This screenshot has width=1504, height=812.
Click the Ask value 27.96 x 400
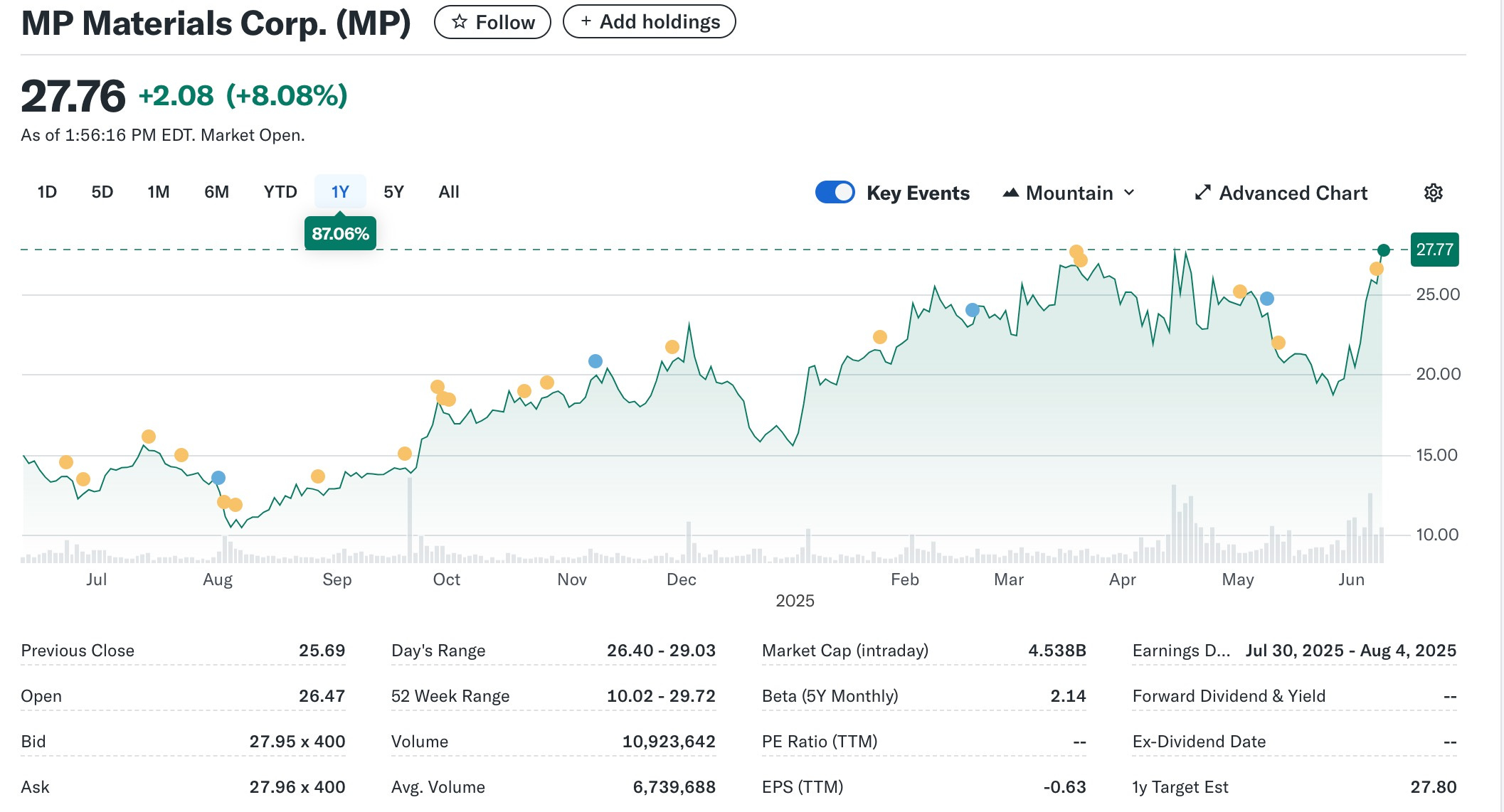pos(297,787)
